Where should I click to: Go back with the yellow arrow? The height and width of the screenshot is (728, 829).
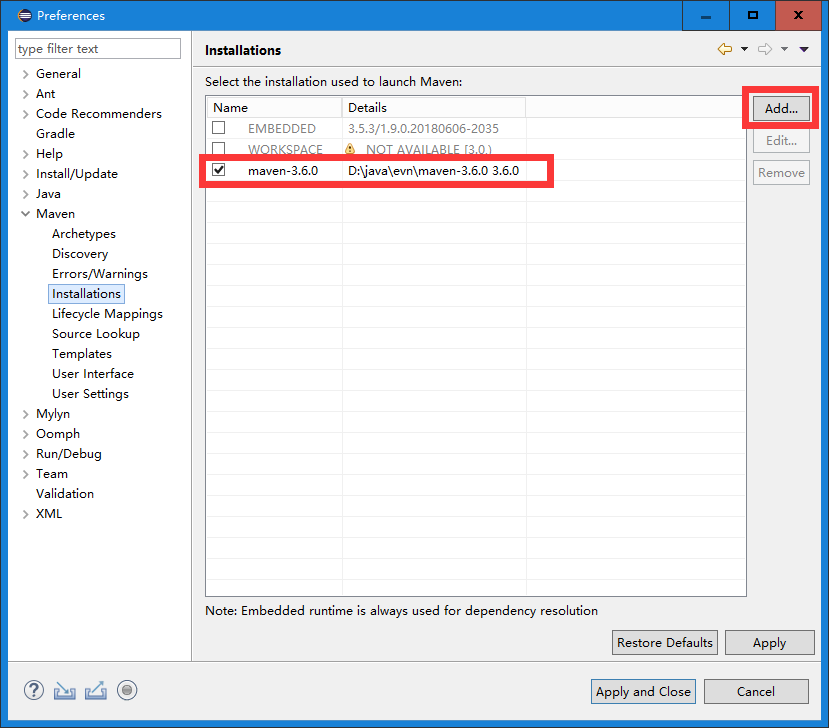[725, 49]
